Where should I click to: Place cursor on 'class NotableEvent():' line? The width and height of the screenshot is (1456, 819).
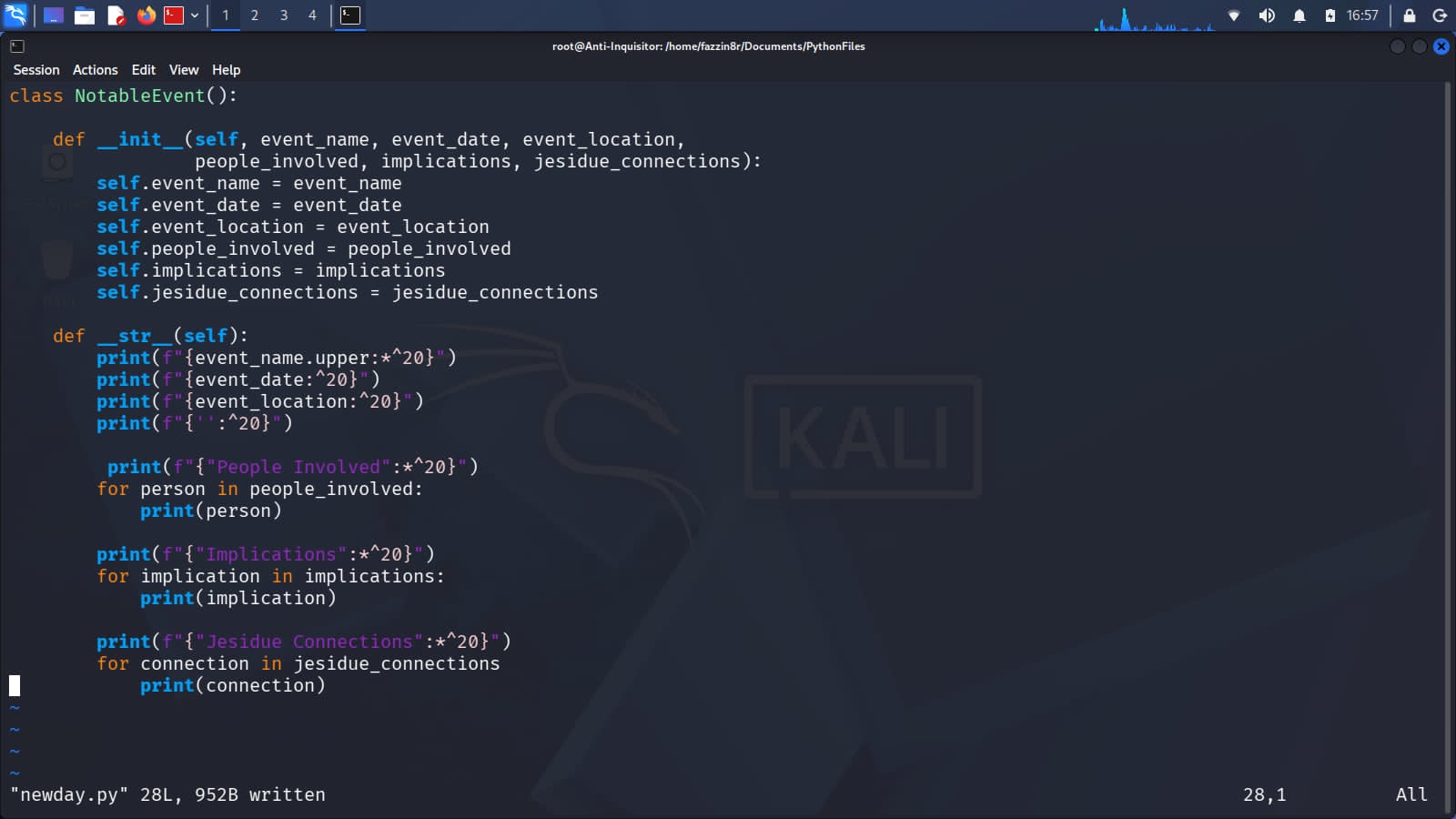(x=124, y=96)
